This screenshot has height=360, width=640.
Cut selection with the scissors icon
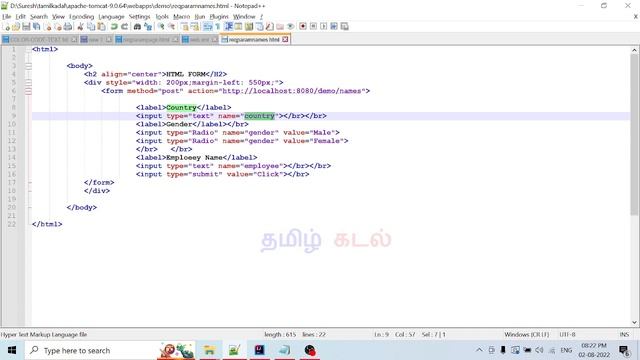[x=80, y=27]
